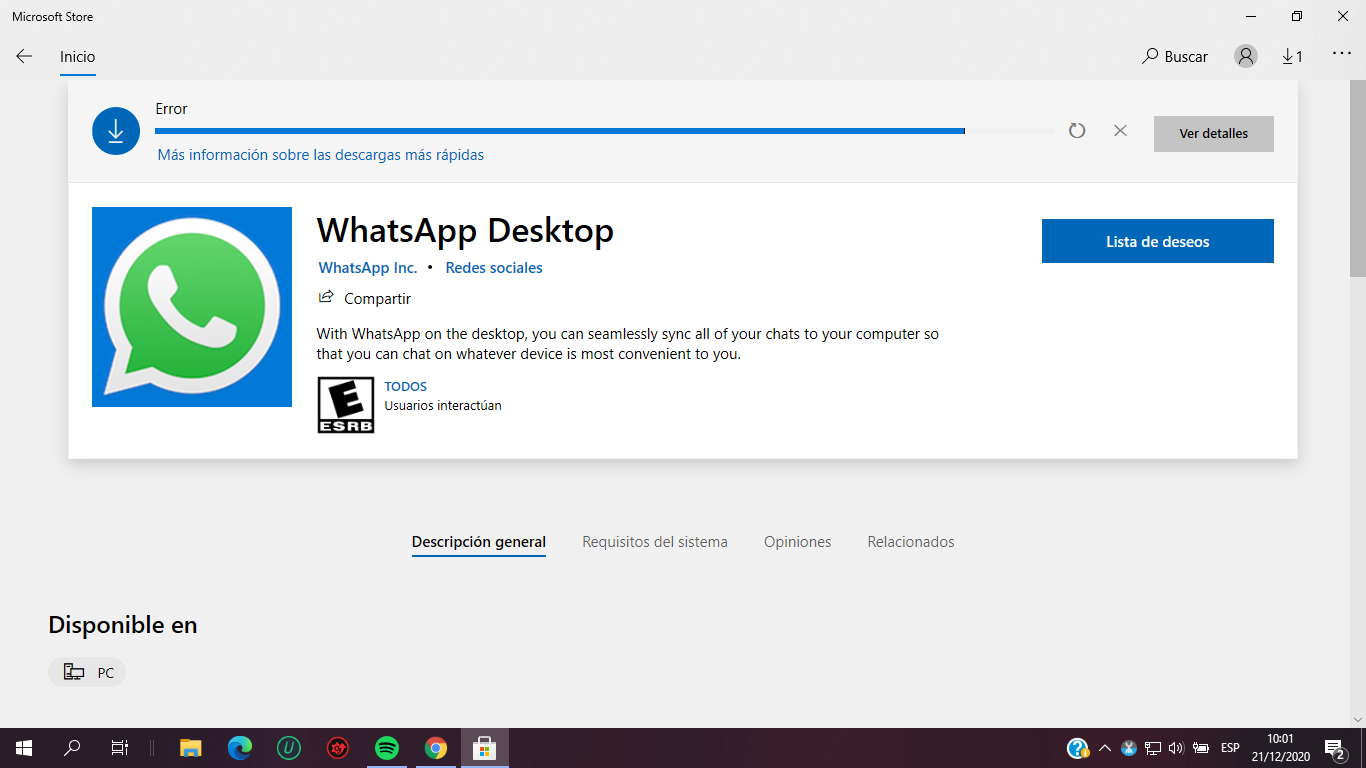Click the Microsoft Store taskbar icon
This screenshot has height=768, width=1366.
(x=485, y=748)
